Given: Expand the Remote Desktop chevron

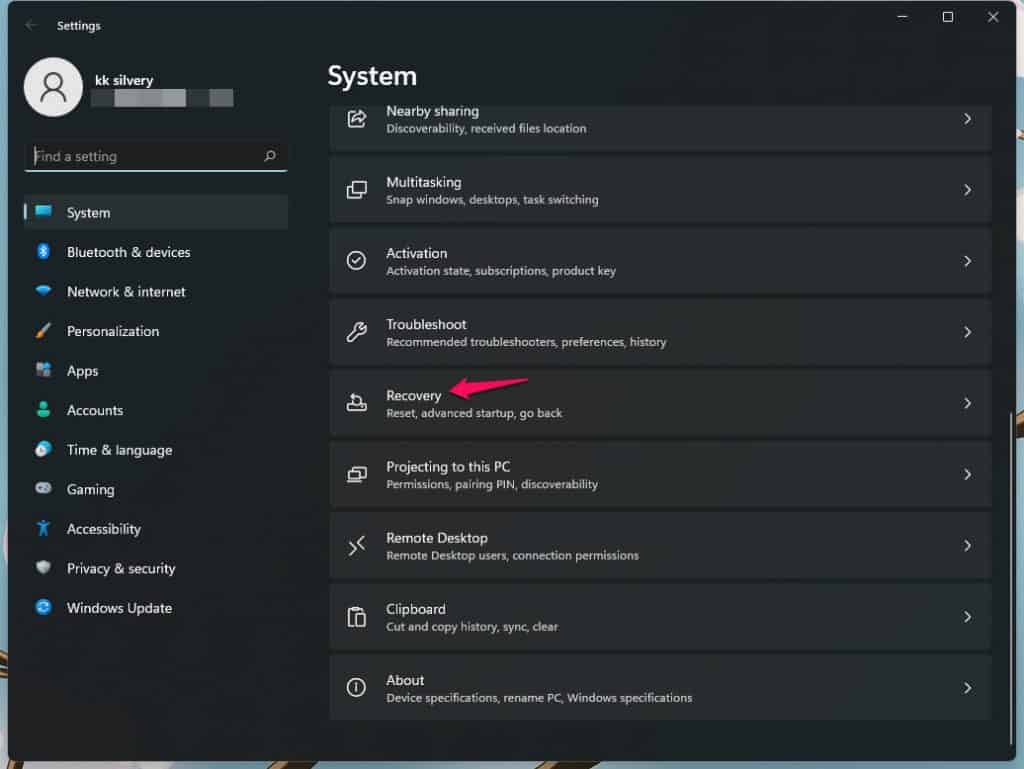Looking at the screenshot, I should click(967, 546).
